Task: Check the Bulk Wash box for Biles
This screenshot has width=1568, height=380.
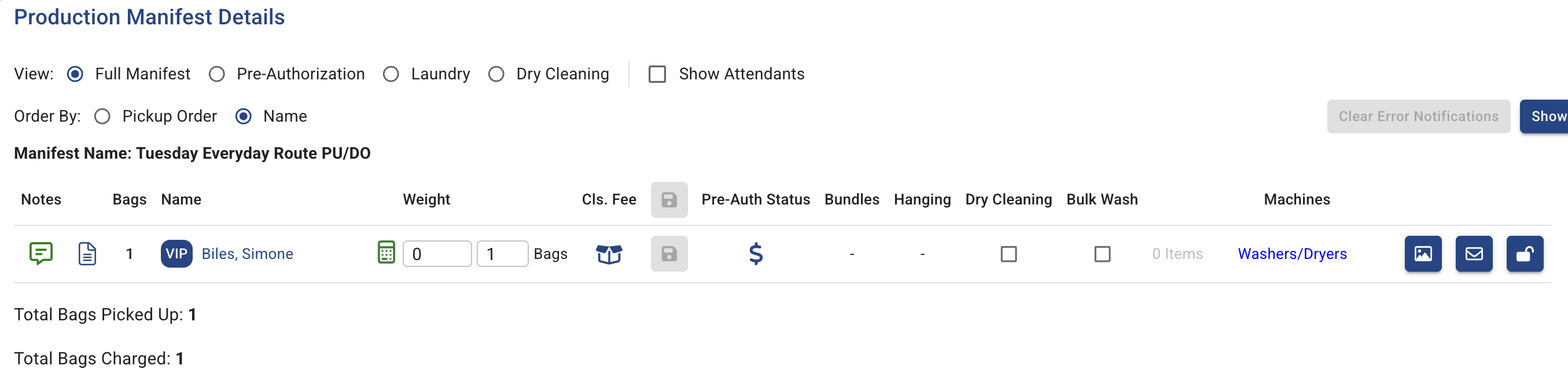Action: click(x=1102, y=253)
